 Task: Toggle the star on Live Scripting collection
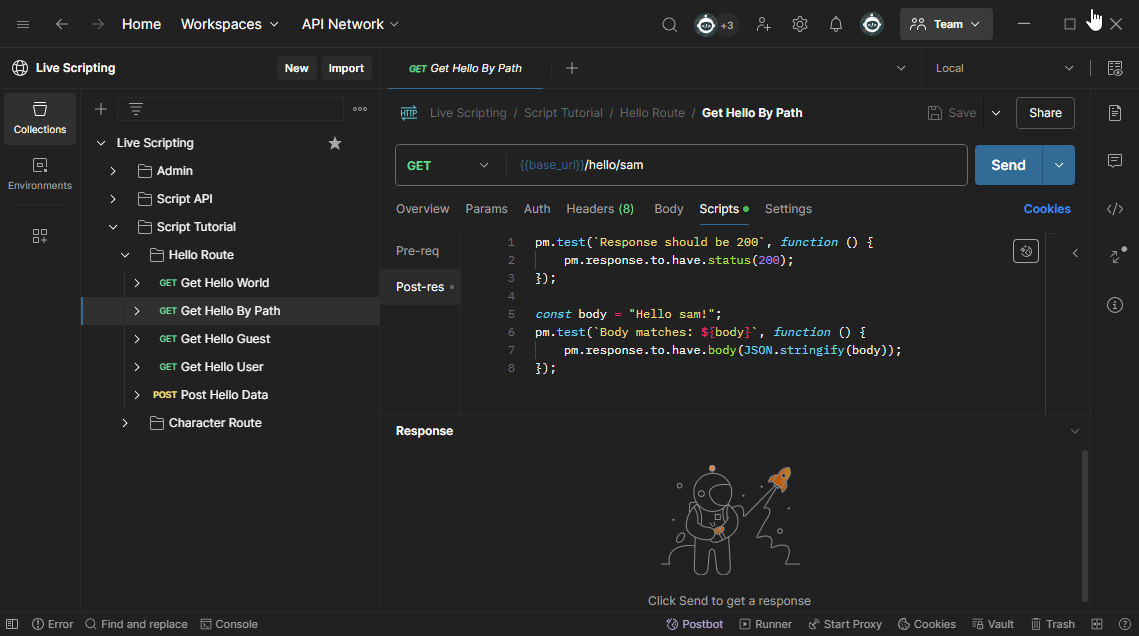[x=335, y=143]
